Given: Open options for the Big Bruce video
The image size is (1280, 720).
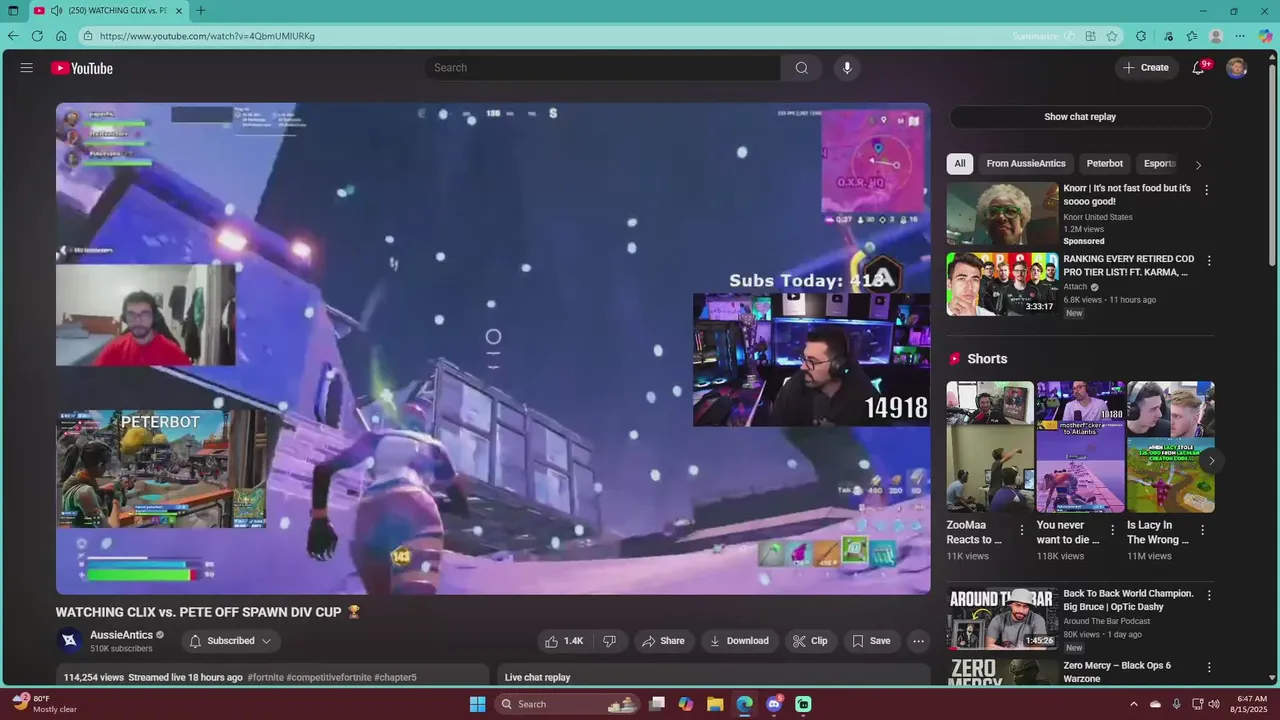Looking at the screenshot, I should [1208, 596].
